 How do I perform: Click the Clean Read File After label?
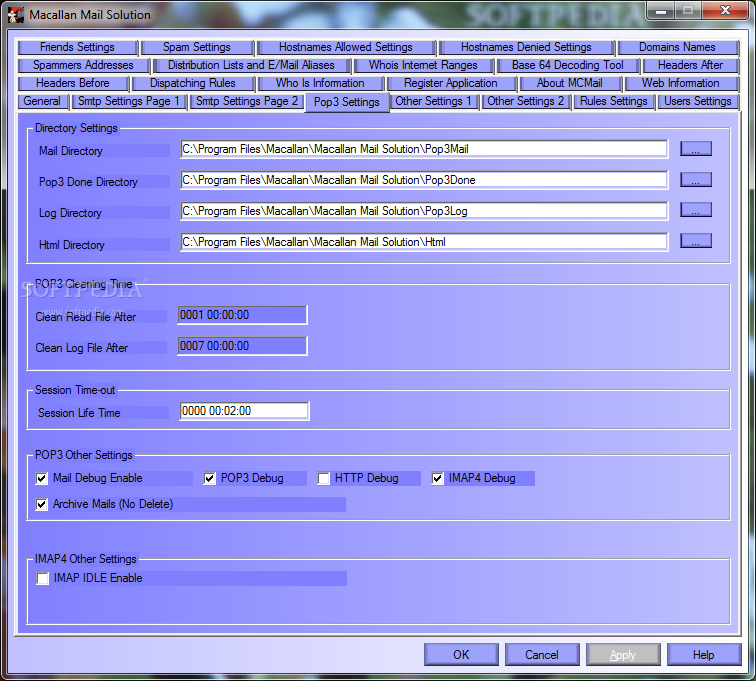click(x=86, y=317)
